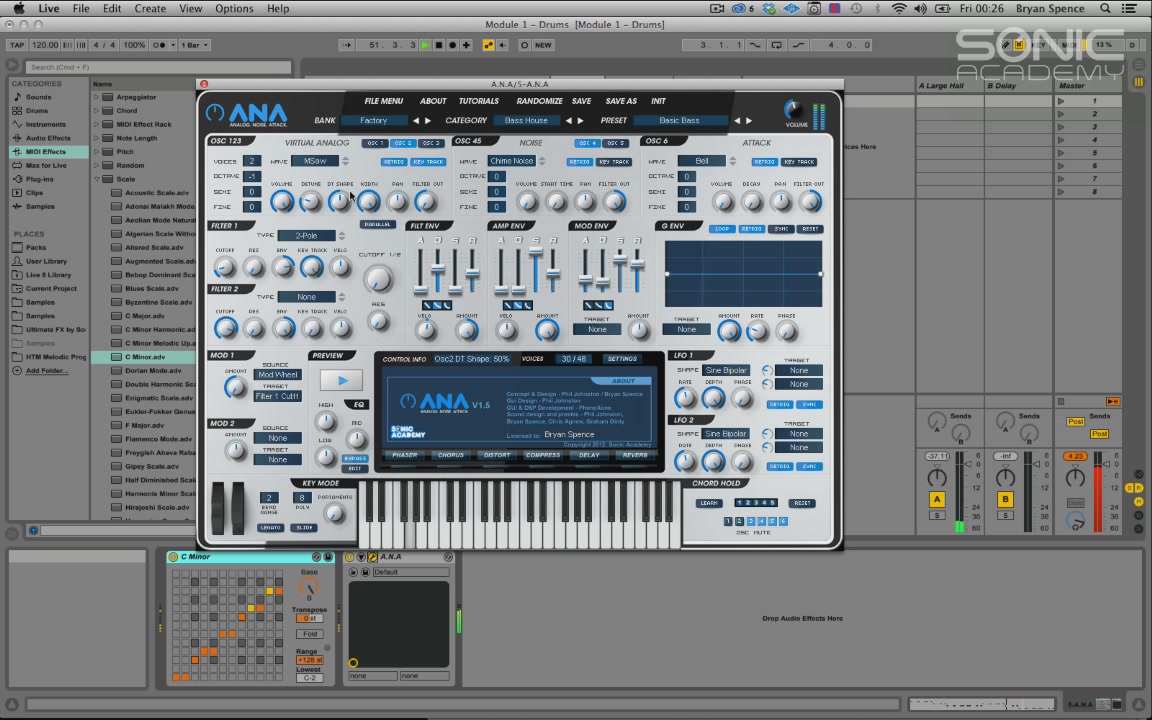Open Filter 1 type 2-Pole dropdown

[x=306, y=236]
